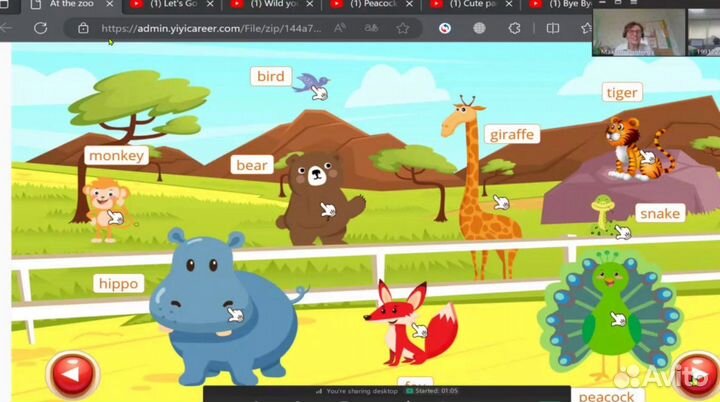
Task: Click the translate icon in address bar
Action: tap(370, 28)
